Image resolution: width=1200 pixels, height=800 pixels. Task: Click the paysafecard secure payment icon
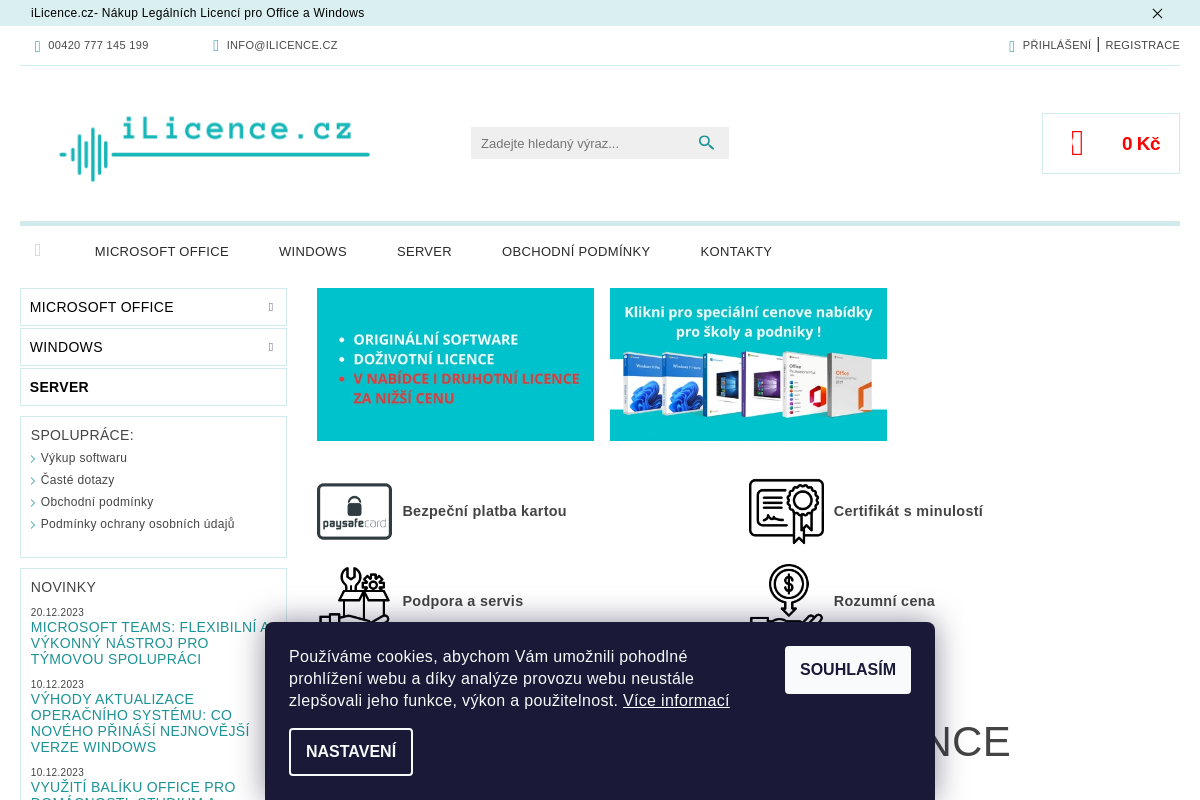coord(354,511)
